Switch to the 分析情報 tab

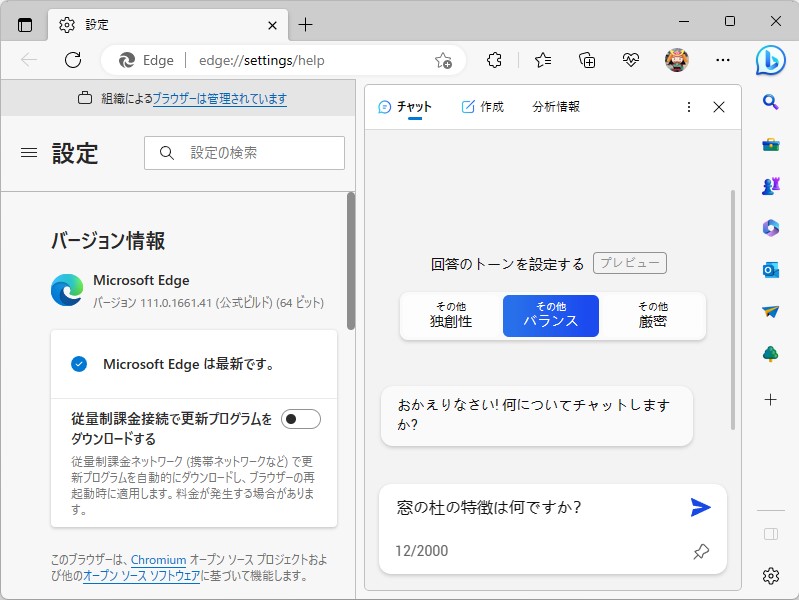[556, 107]
